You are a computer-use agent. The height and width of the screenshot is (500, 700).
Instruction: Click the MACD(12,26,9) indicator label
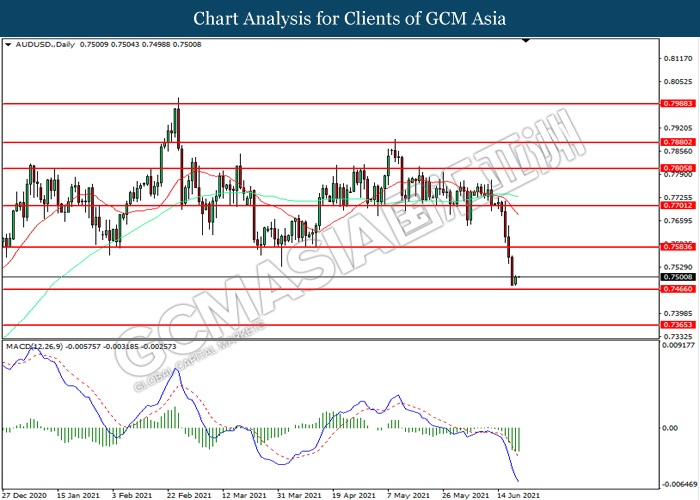tap(35, 346)
